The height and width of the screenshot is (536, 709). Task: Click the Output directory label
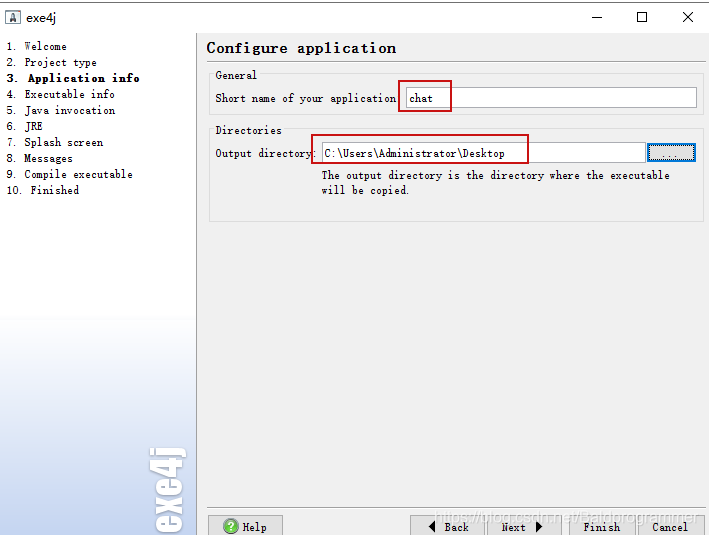[x=265, y=153]
